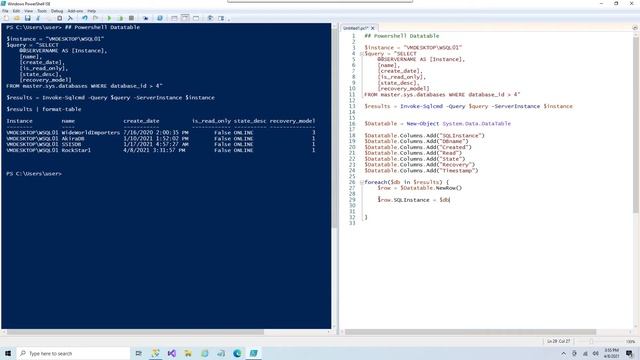
Task: Open the File menu
Action: 5,11
